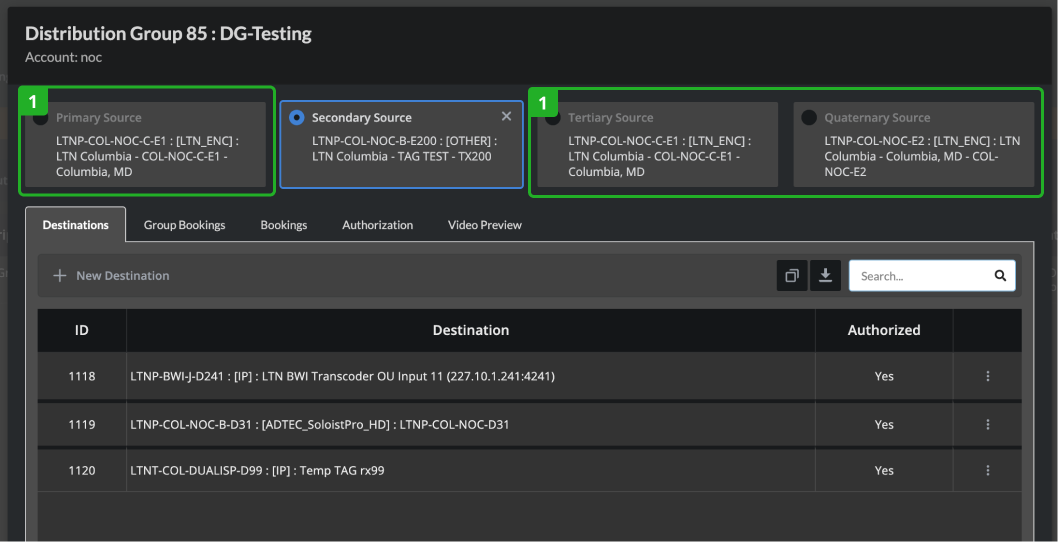
Task: Click ID cell 1120
Action: (x=82, y=470)
